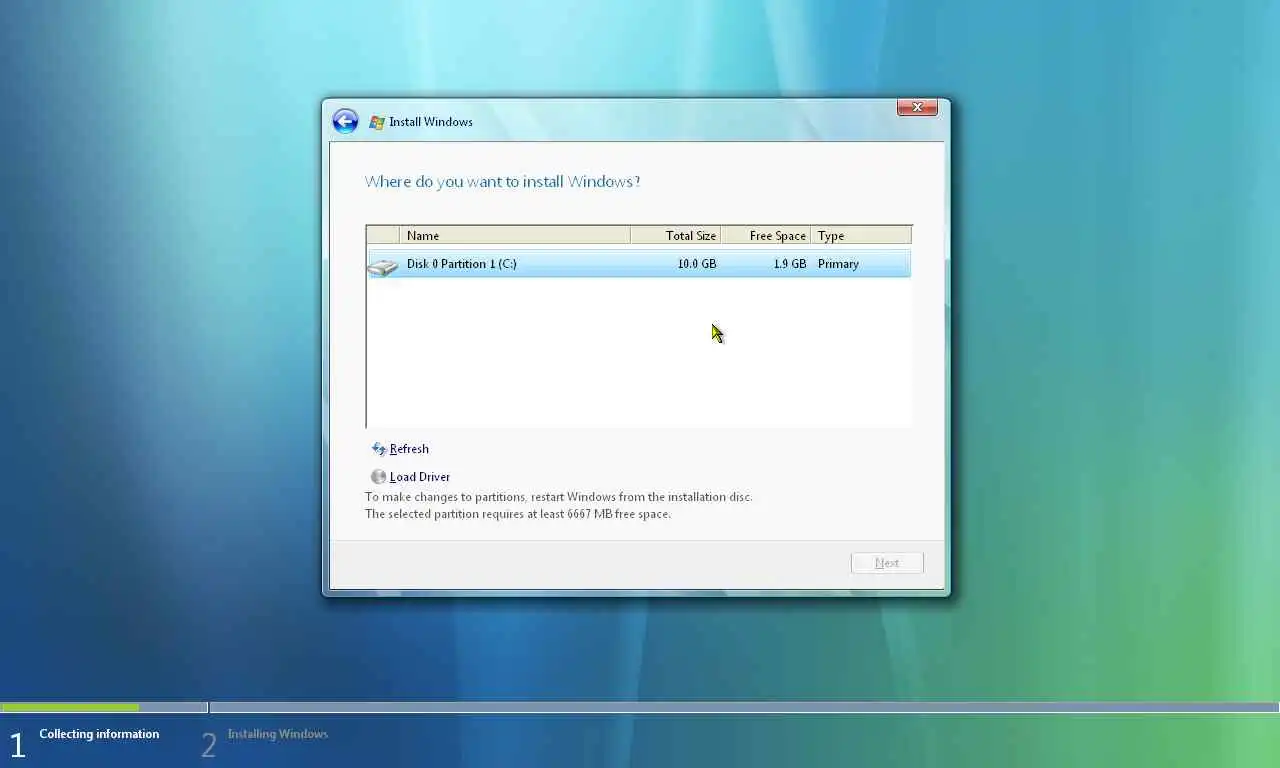The width and height of the screenshot is (1280, 768).
Task: Click the Collecting information step label
Action: click(x=99, y=734)
